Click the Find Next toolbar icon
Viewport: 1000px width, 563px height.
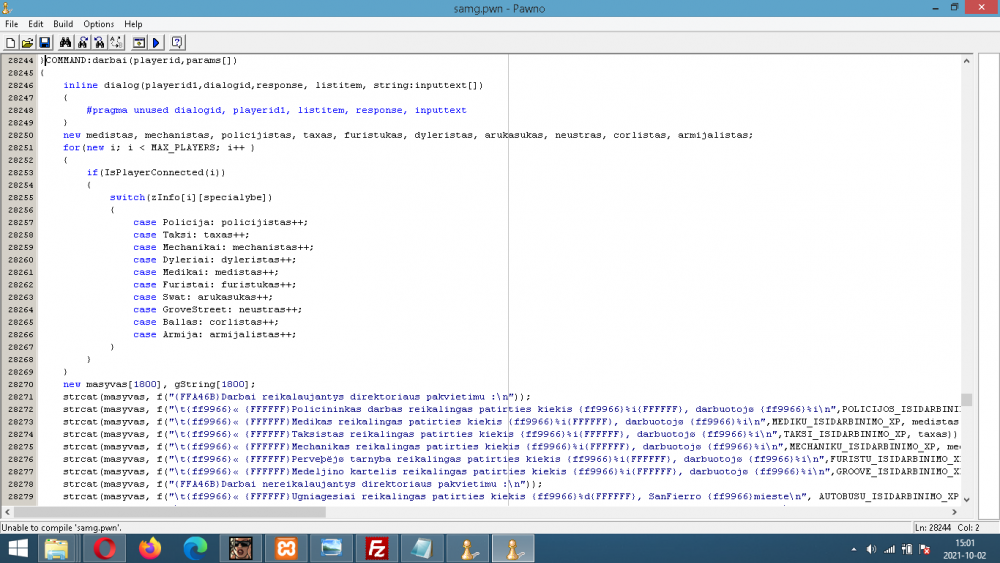(x=82, y=42)
